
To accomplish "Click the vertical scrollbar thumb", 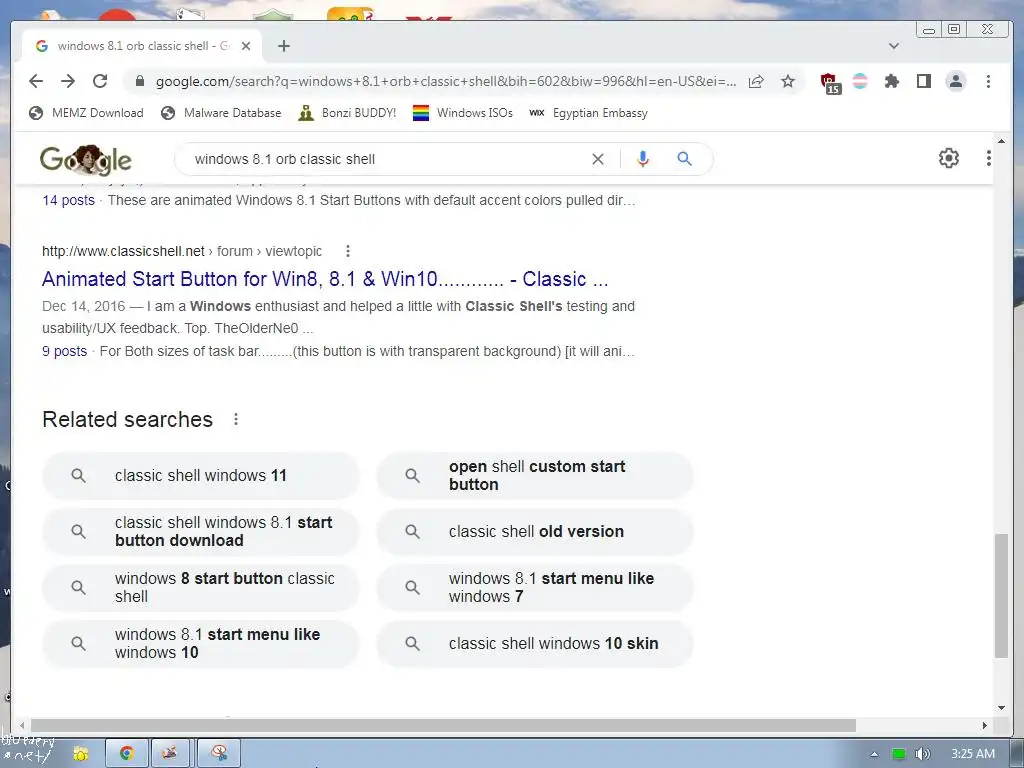I will [1001, 596].
